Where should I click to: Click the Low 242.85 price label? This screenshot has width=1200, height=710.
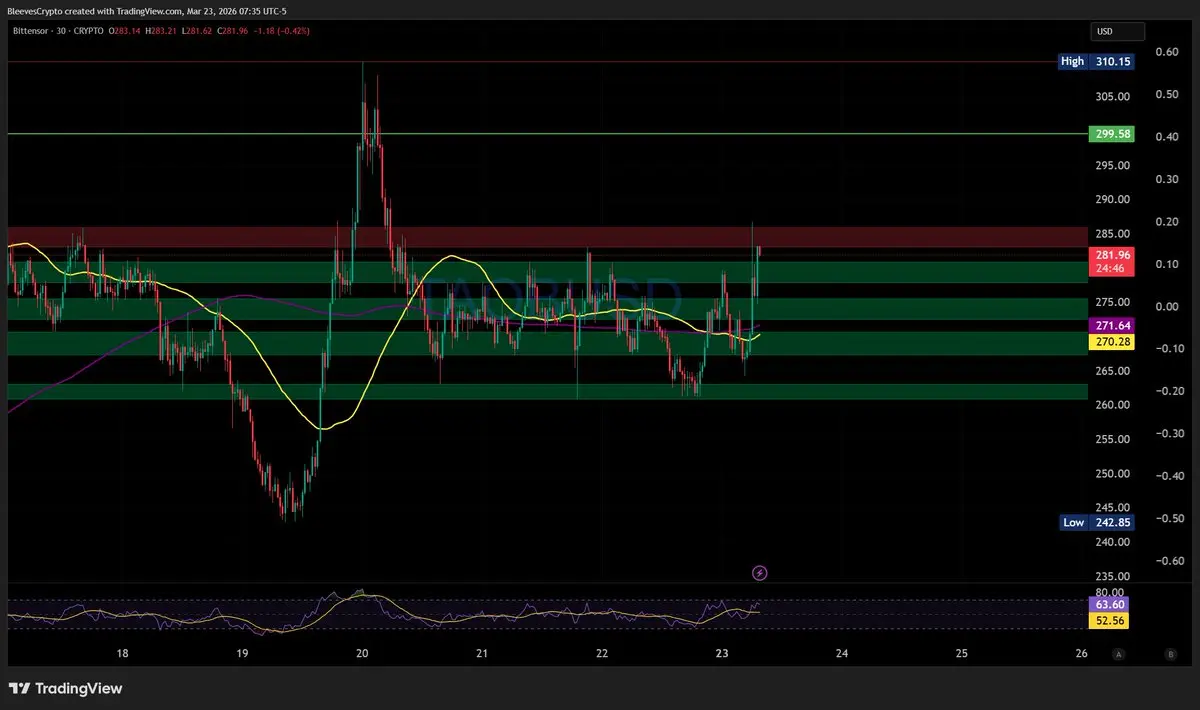pos(1098,522)
